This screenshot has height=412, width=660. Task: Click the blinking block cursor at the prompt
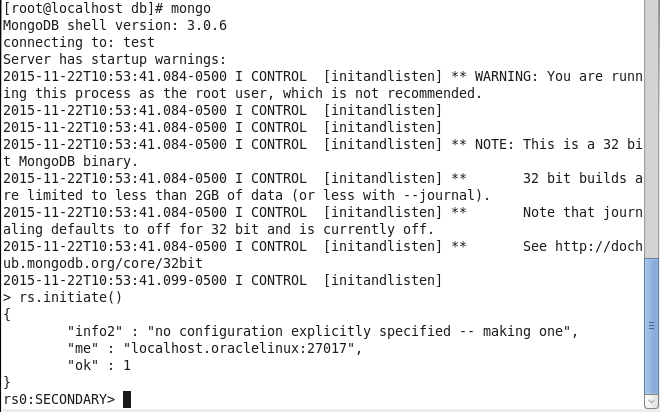(127, 399)
